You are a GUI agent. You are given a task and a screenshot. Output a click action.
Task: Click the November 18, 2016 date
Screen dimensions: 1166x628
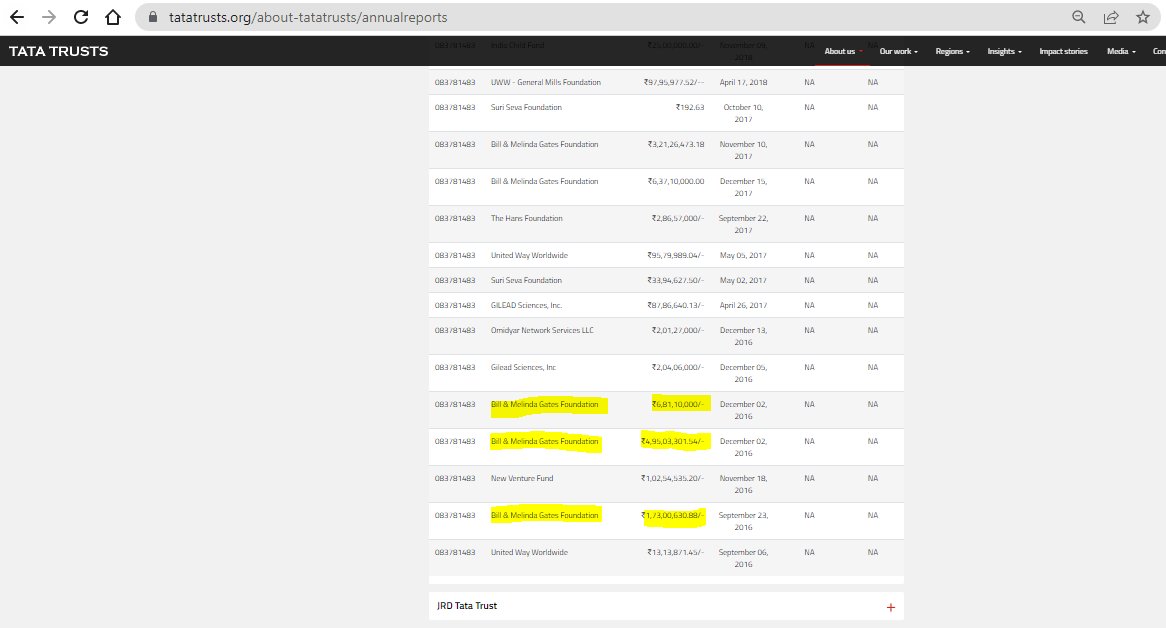coord(743,485)
